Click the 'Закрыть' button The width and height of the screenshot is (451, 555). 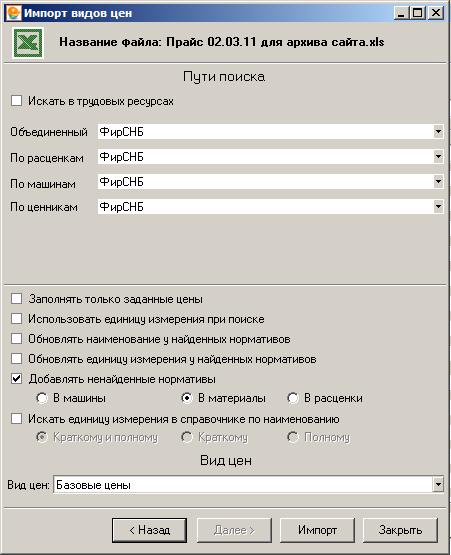click(x=400, y=530)
